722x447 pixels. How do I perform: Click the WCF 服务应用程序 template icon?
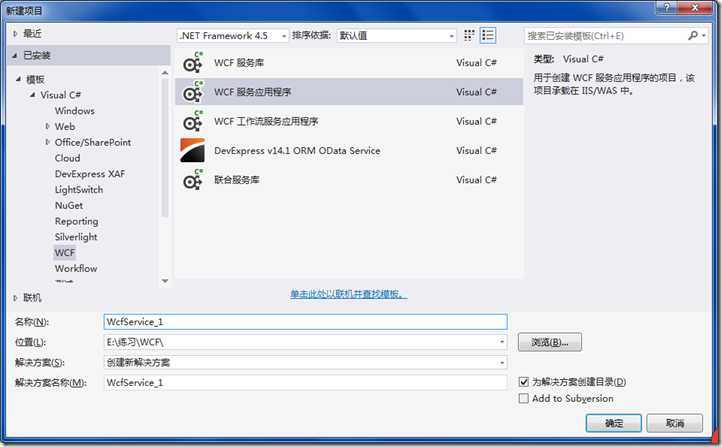pyautogui.click(x=192, y=92)
